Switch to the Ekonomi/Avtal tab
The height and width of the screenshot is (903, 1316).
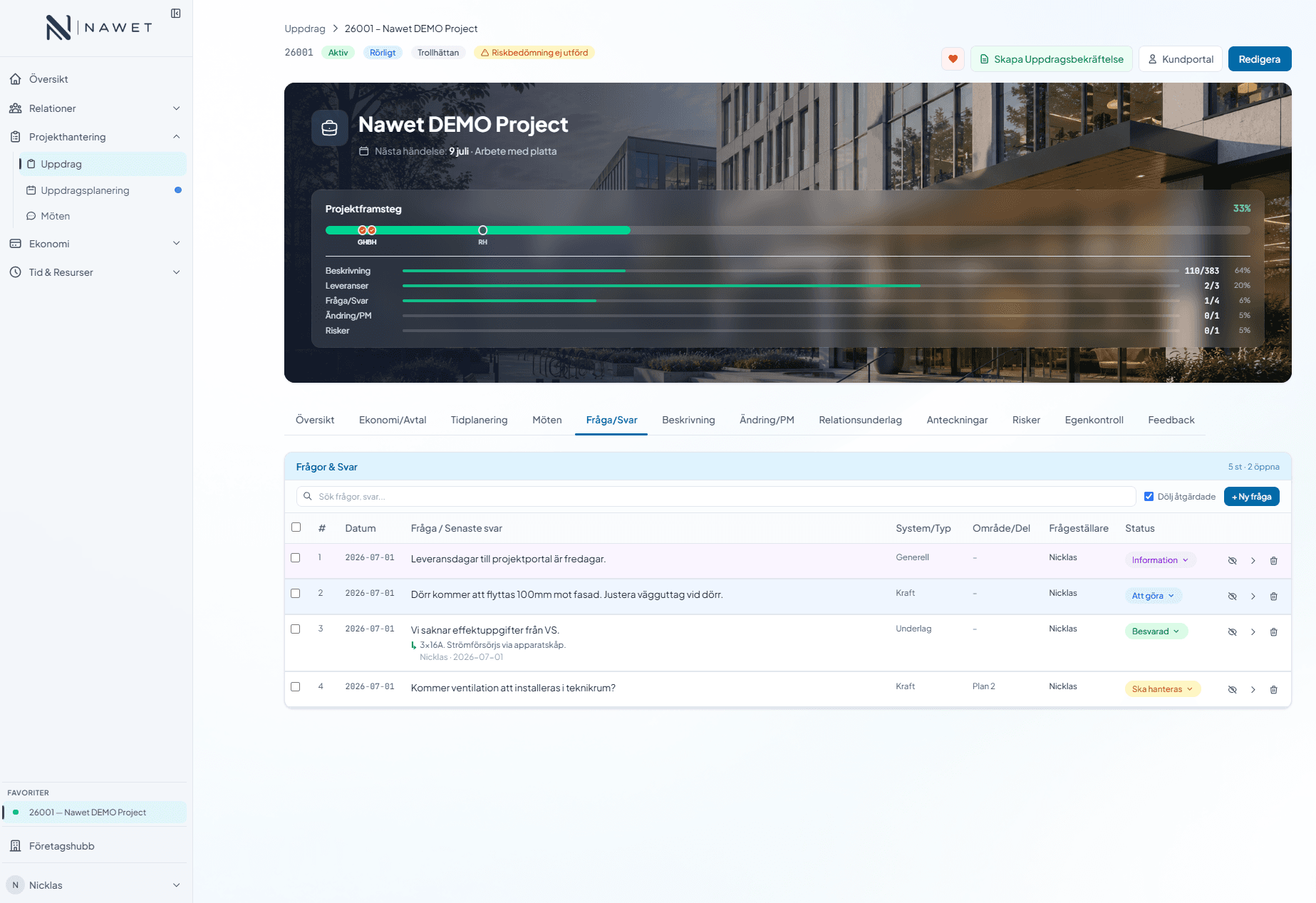tap(393, 420)
